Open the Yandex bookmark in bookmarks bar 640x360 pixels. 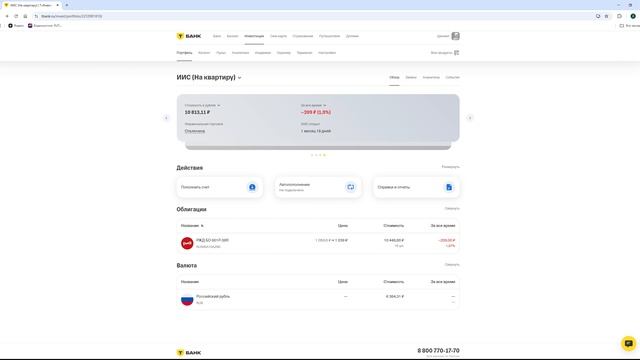coord(16,25)
